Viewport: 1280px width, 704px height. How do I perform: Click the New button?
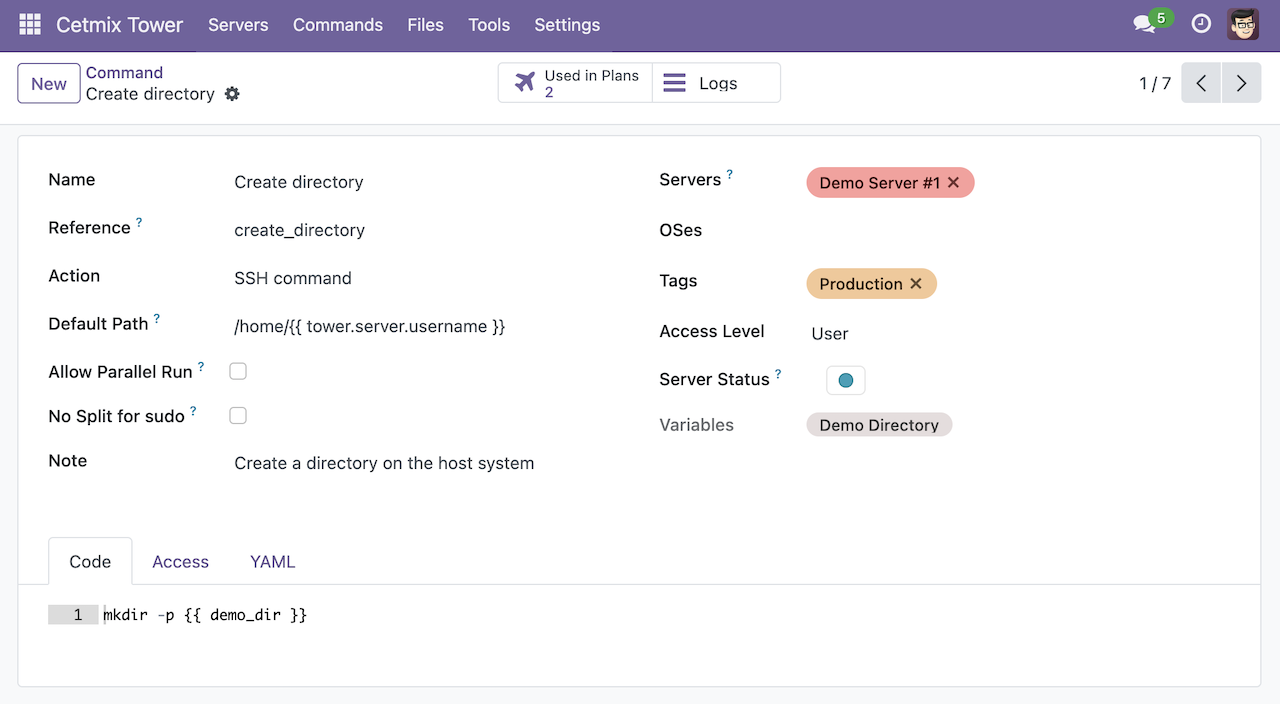48,84
